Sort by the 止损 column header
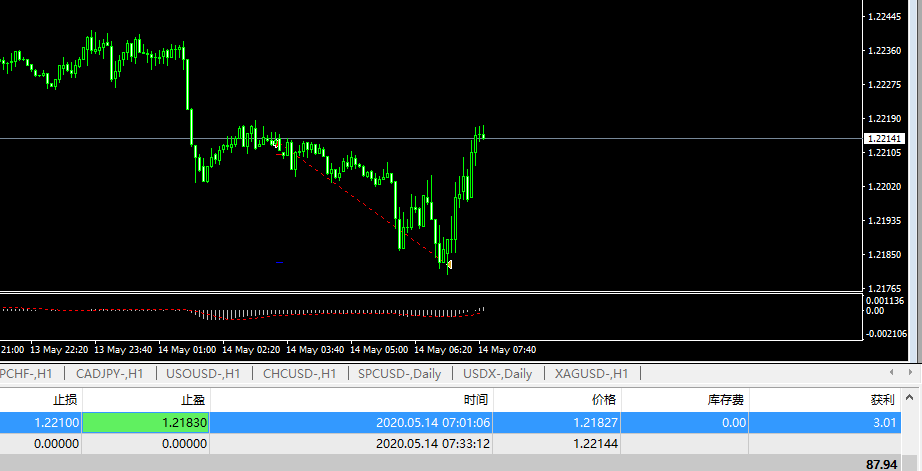922x471 pixels. 65,400
